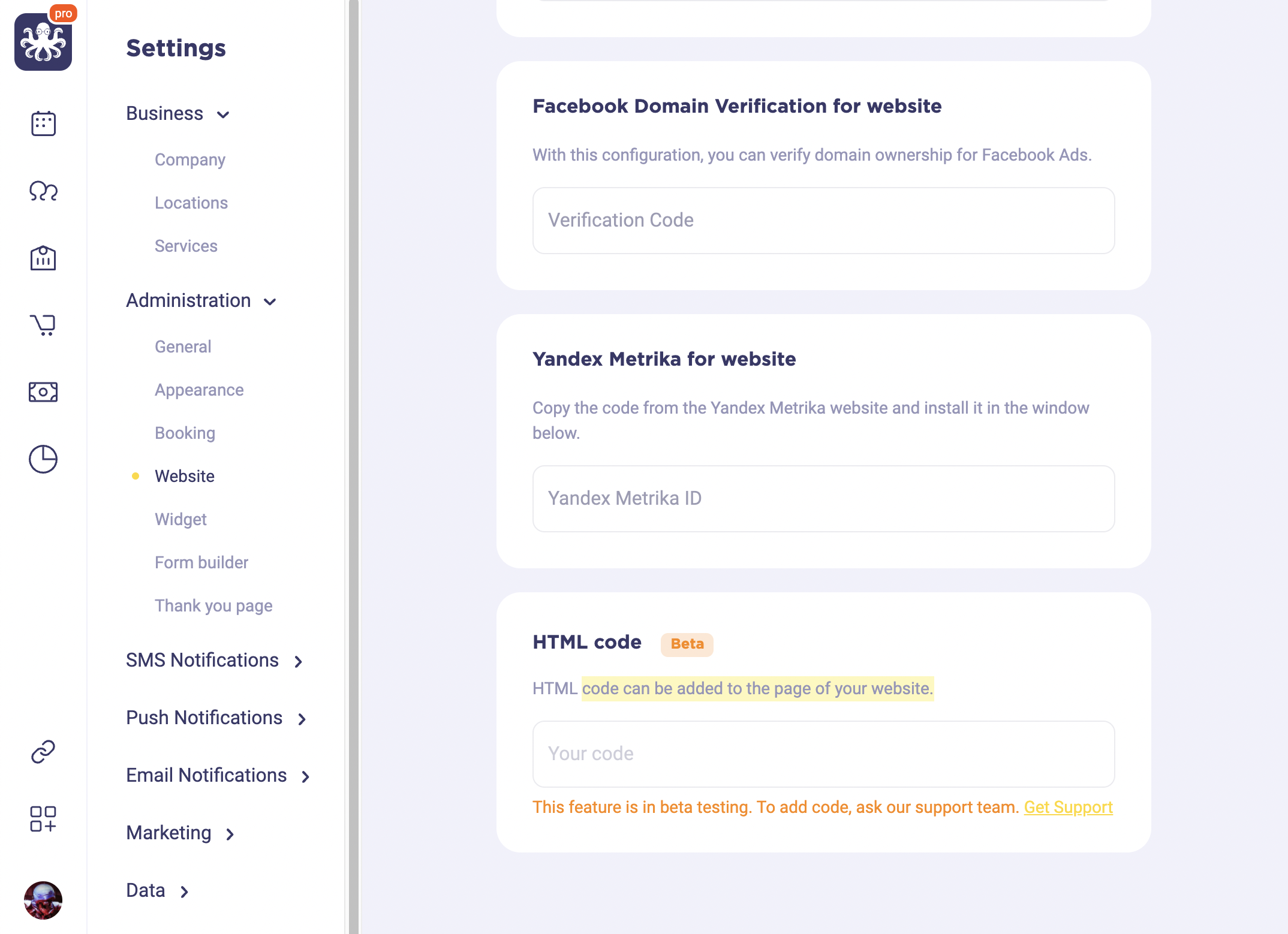Click the Yandex Metrika ID field
Image resolution: width=1288 pixels, height=934 pixels.
coord(823,499)
